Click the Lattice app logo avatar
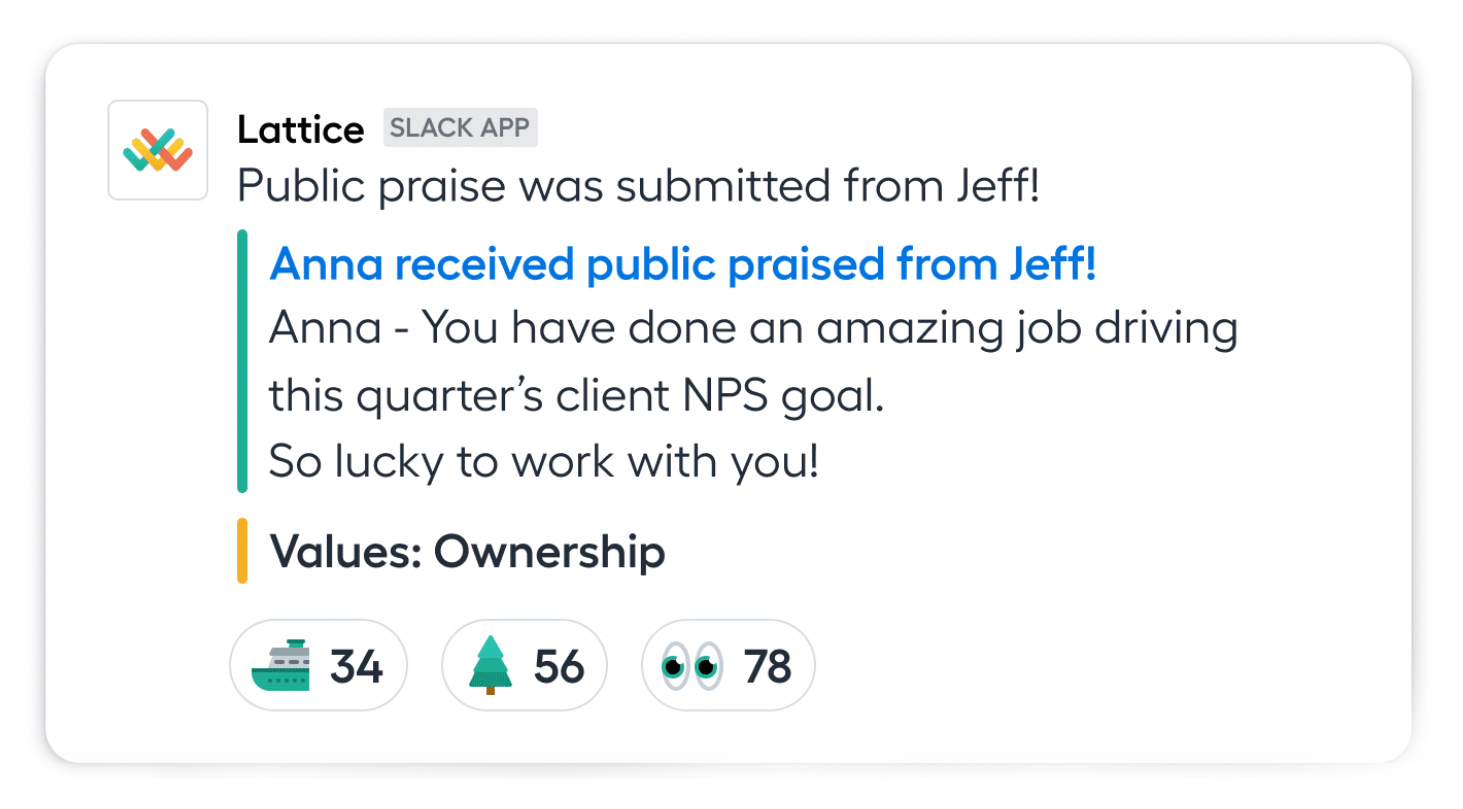The image size is (1463, 809). coord(158,150)
